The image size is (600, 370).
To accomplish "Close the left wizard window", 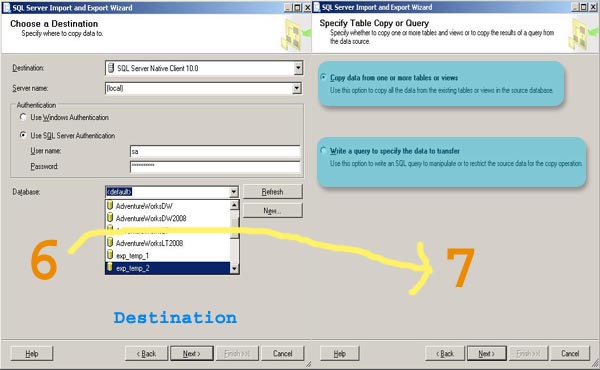I will click(307, 8).
